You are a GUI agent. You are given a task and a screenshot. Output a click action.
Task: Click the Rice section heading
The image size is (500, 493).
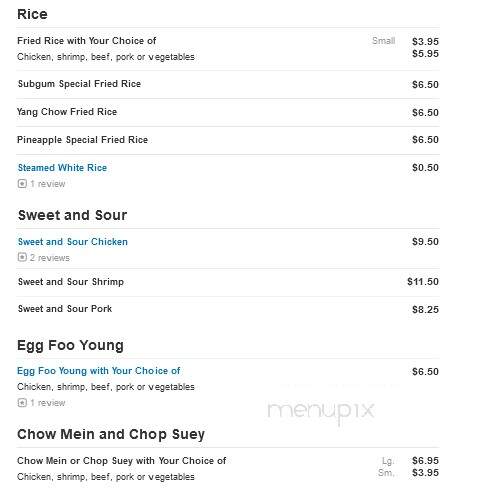coord(32,14)
